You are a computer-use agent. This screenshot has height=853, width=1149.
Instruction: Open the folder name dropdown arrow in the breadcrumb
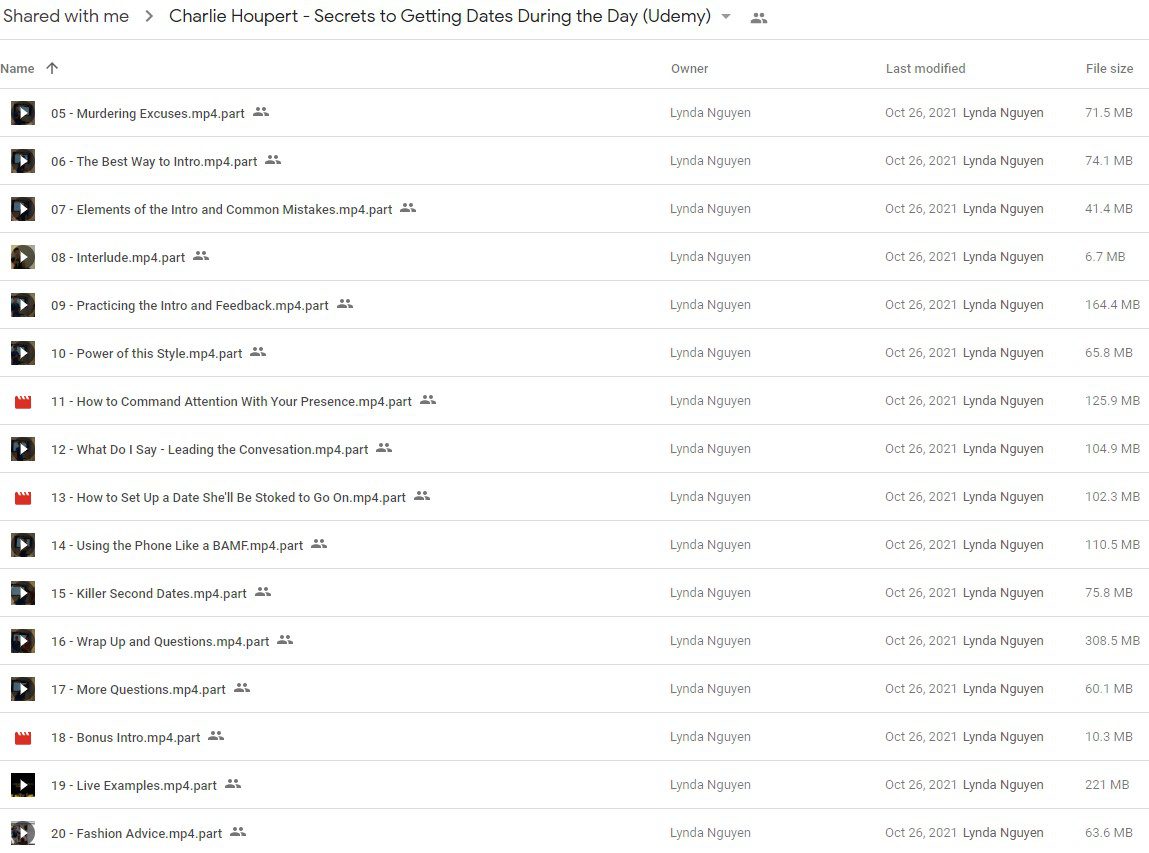(x=725, y=16)
